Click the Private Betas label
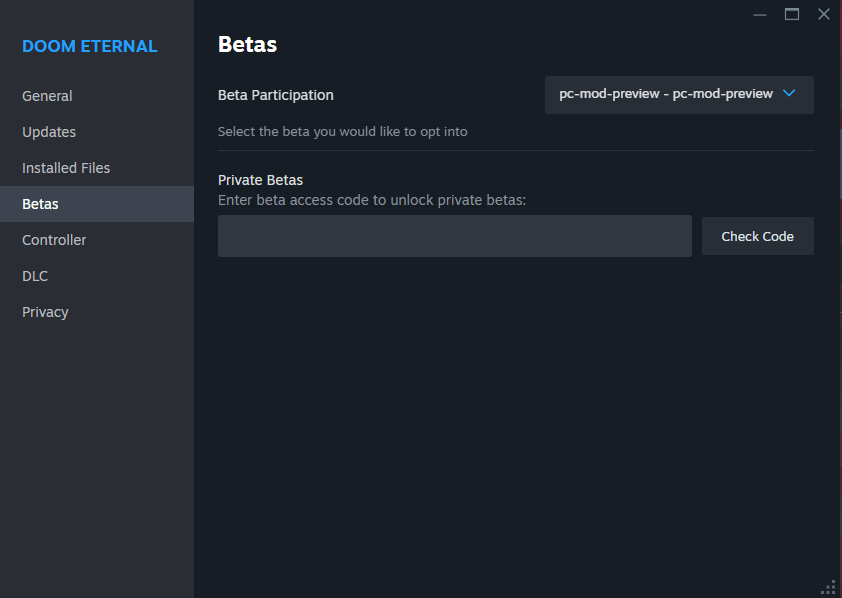842x598 pixels. pos(260,180)
